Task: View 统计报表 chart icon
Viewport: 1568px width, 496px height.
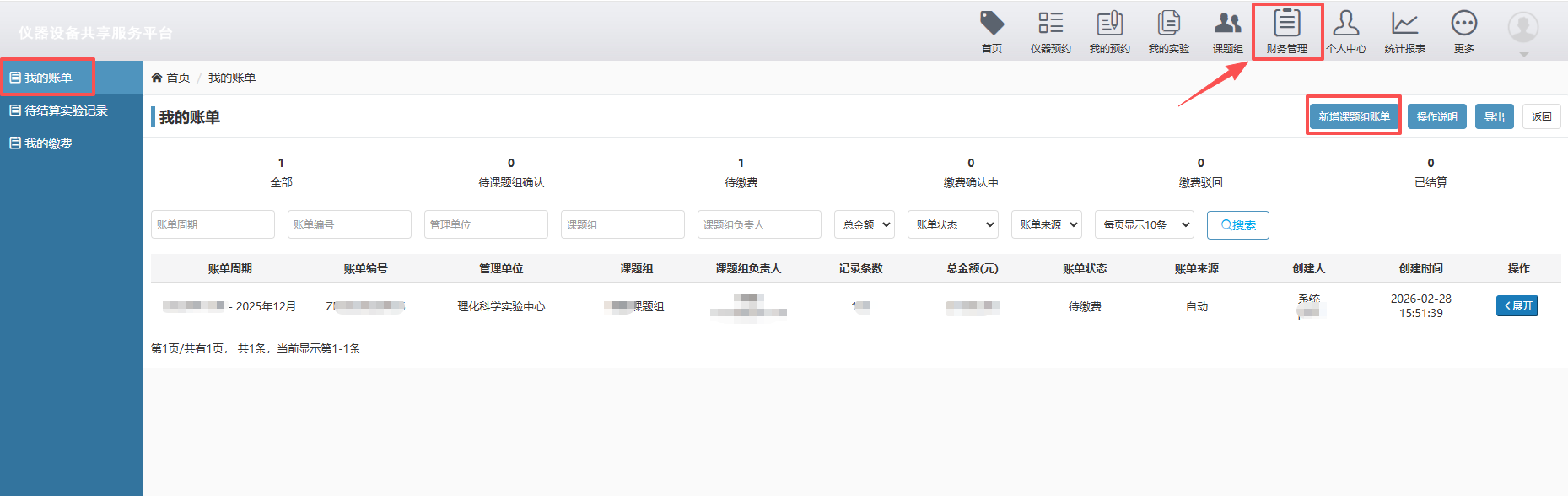Action: point(1404,24)
